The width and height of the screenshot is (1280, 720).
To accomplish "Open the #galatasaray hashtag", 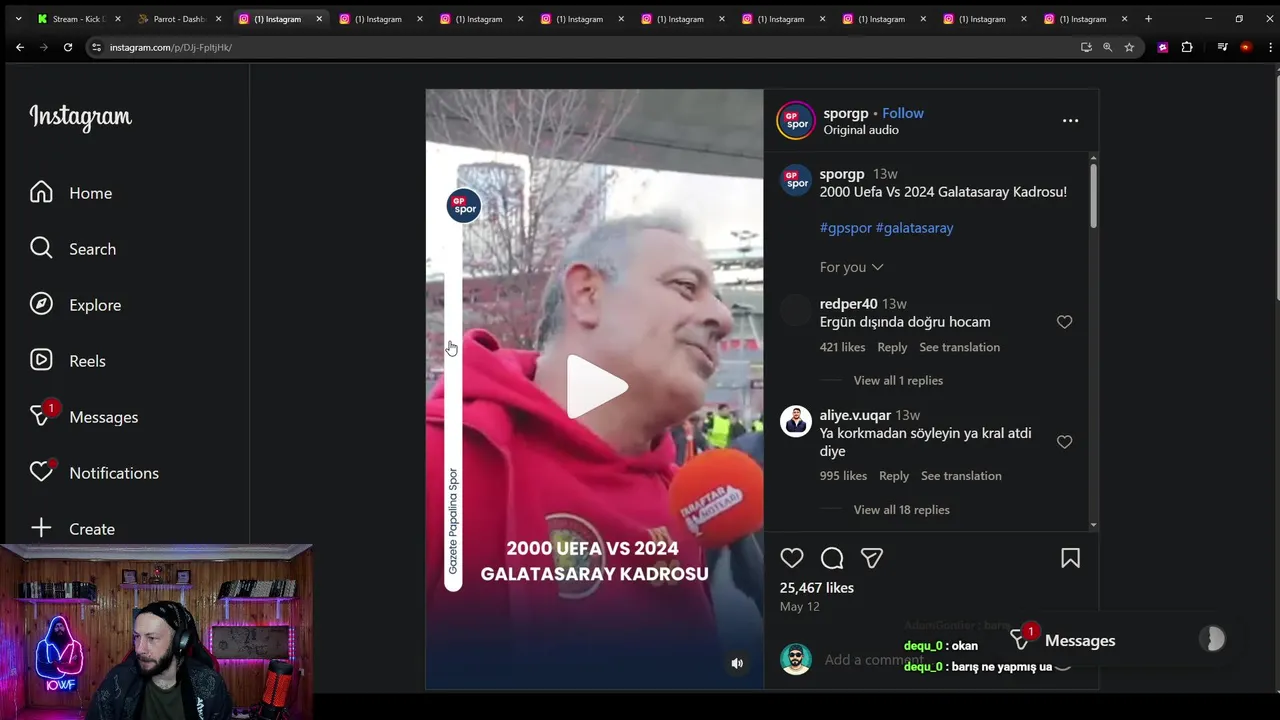I will click(914, 228).
